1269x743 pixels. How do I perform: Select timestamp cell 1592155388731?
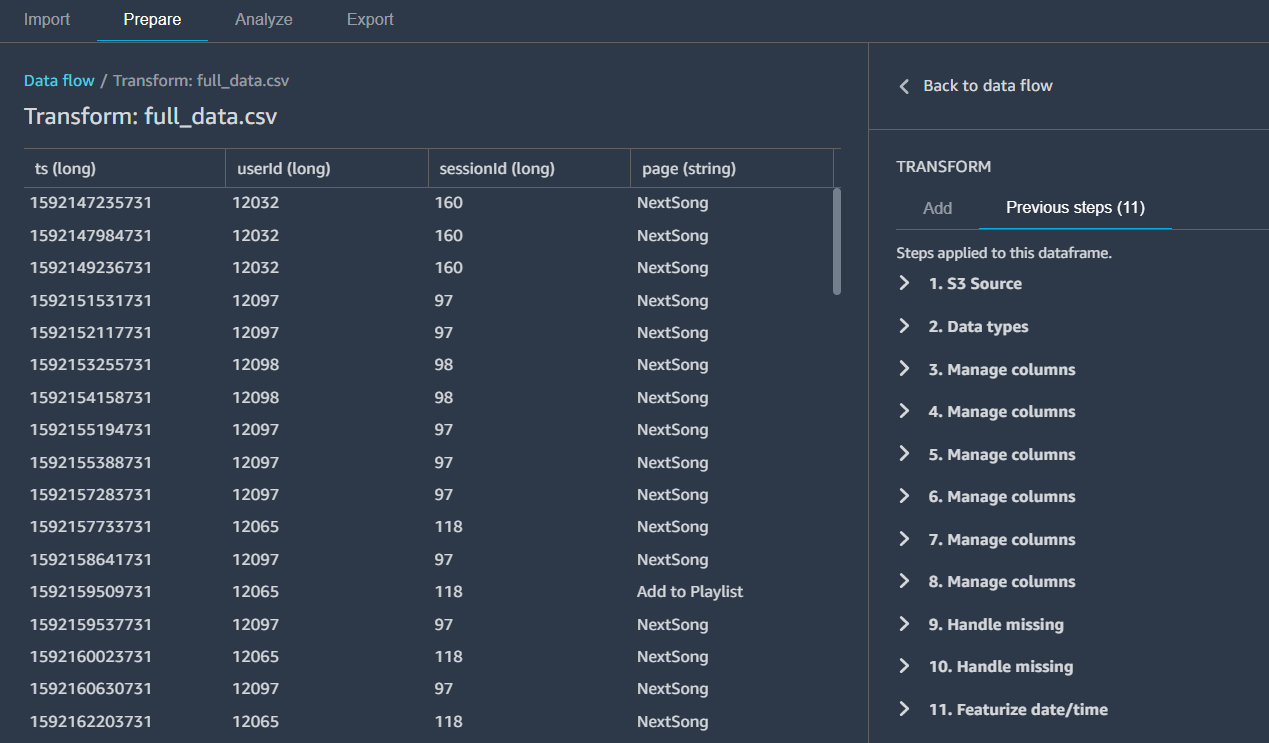[91, 463]
